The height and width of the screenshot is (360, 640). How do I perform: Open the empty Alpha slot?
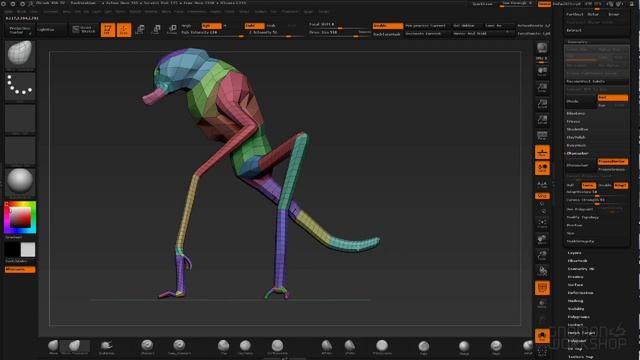[x=20, y=118]
